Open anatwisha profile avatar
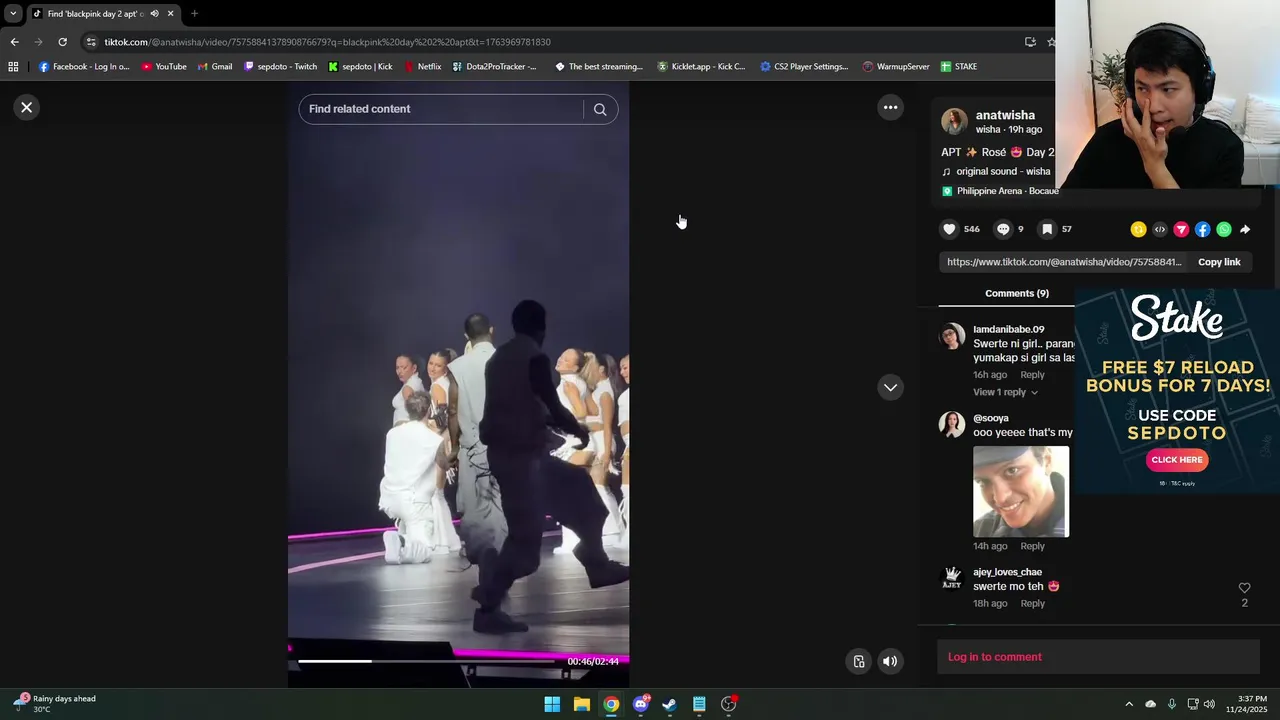 point(954,121)
